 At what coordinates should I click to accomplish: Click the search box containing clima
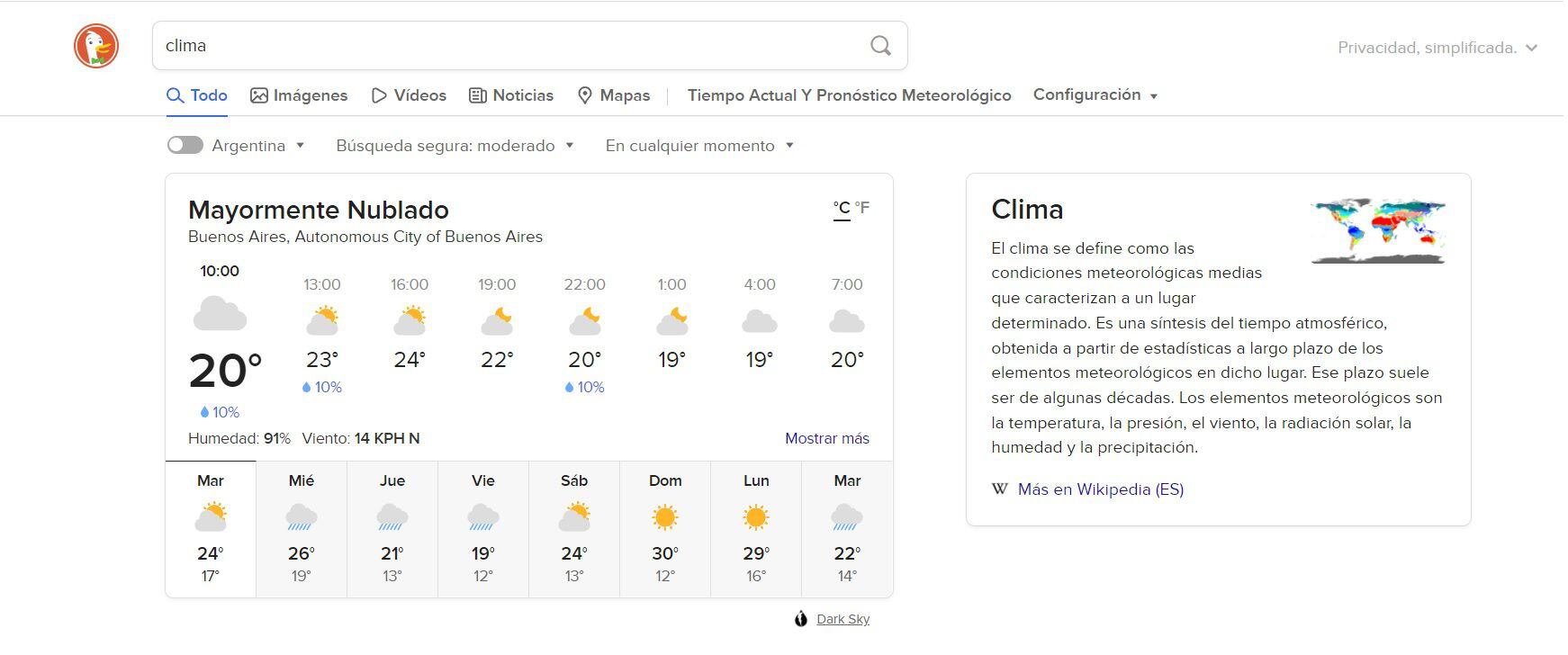(x=504, y=46)
